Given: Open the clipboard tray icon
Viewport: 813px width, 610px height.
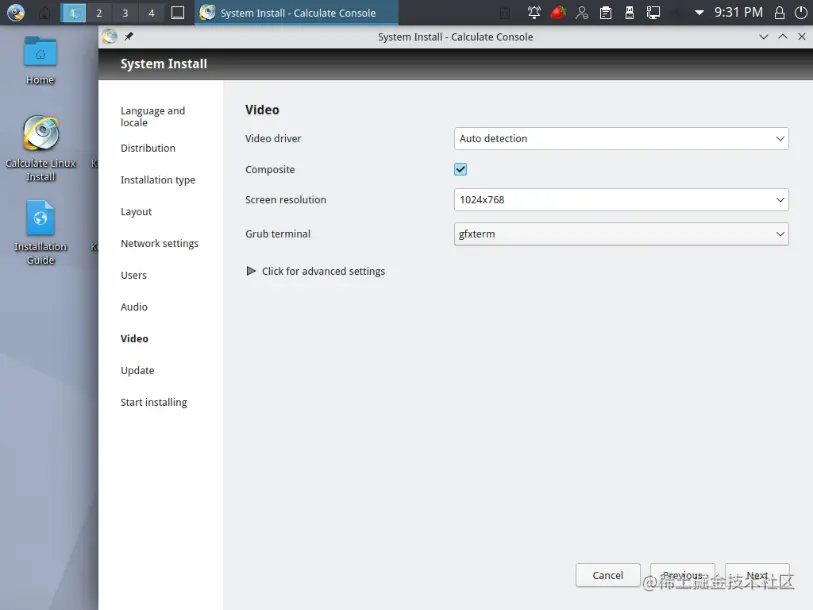Looking at the screenshot, I should click(606, 12).
